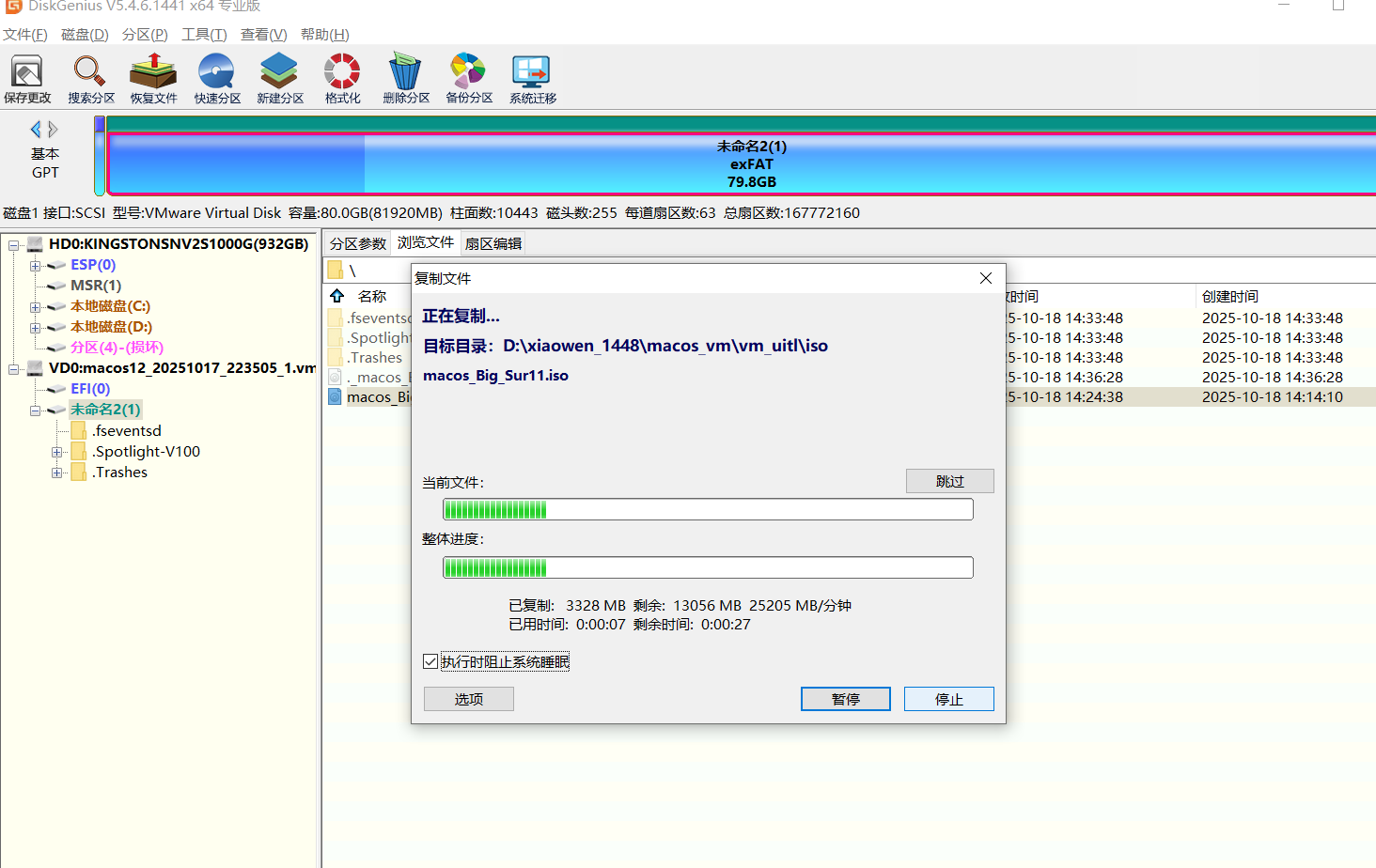Open the 文件(F) menu
1376x868 pixels.
[x=25, y=35]
